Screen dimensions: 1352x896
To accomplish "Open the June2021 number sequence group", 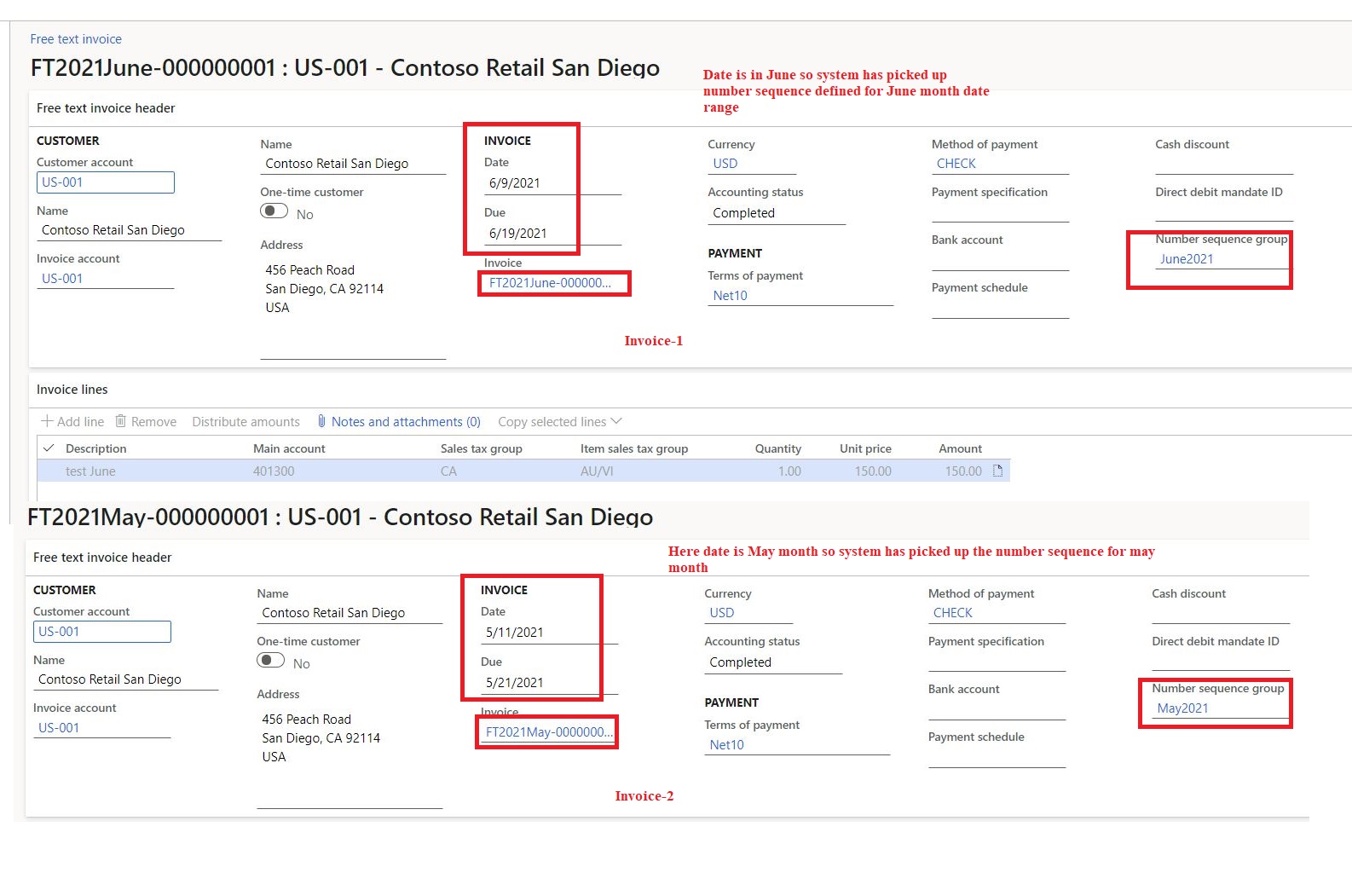I will [1186, 259].
